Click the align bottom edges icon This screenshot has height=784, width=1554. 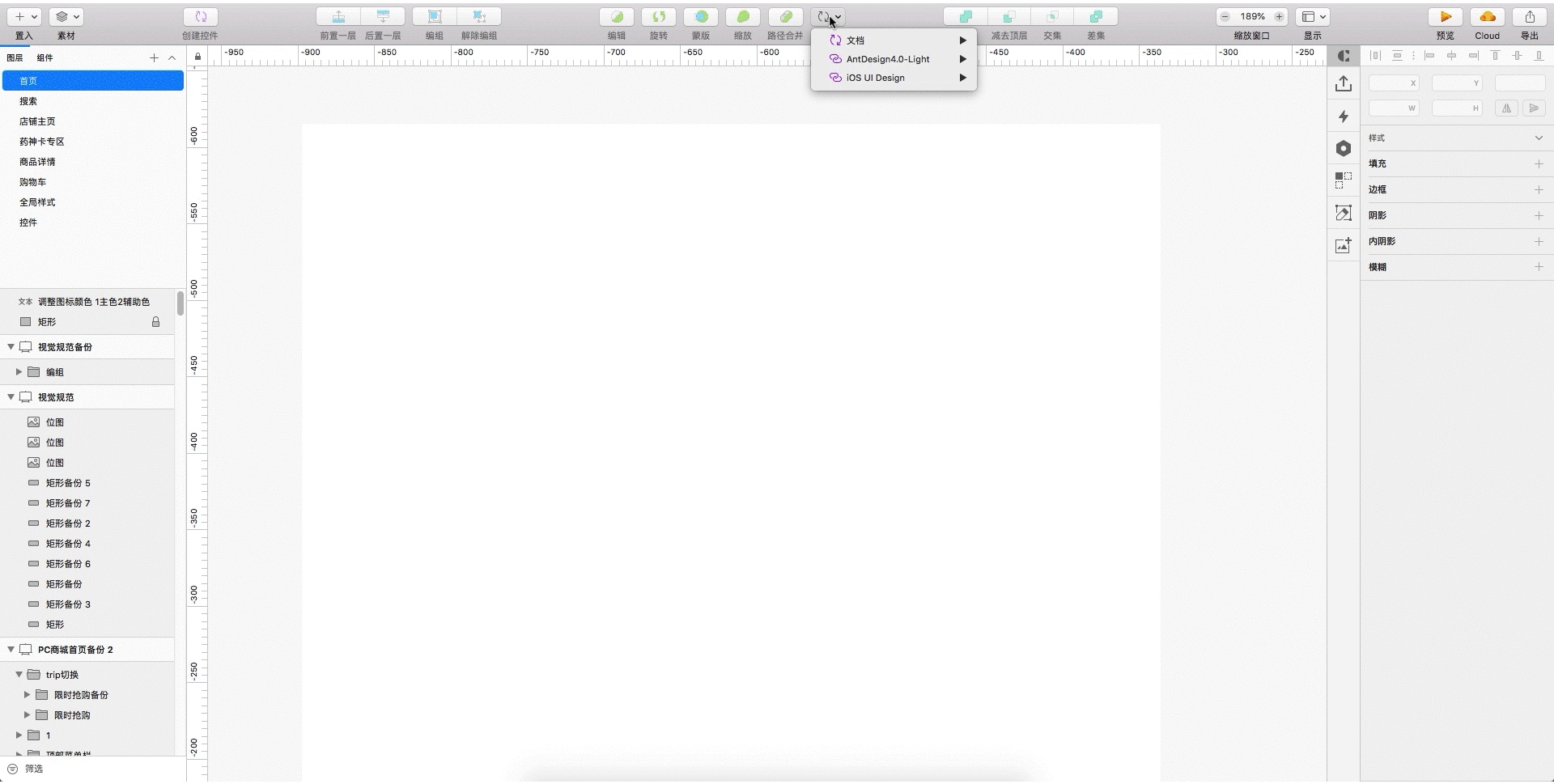1539,56
